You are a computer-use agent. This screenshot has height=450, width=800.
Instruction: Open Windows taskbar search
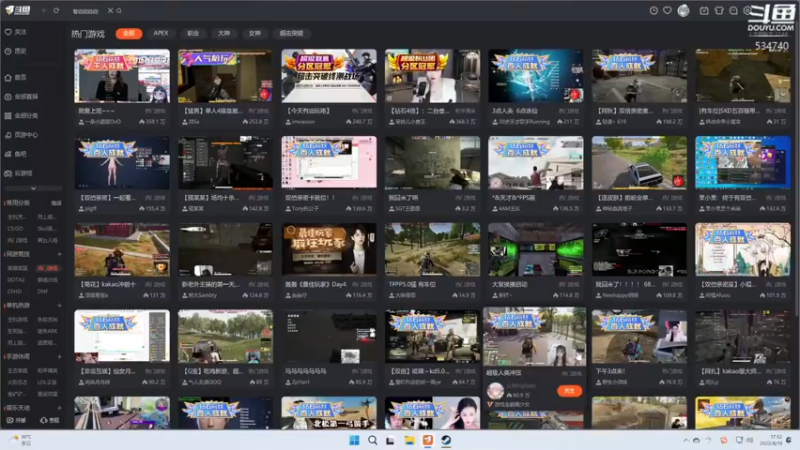click(372, 440)
